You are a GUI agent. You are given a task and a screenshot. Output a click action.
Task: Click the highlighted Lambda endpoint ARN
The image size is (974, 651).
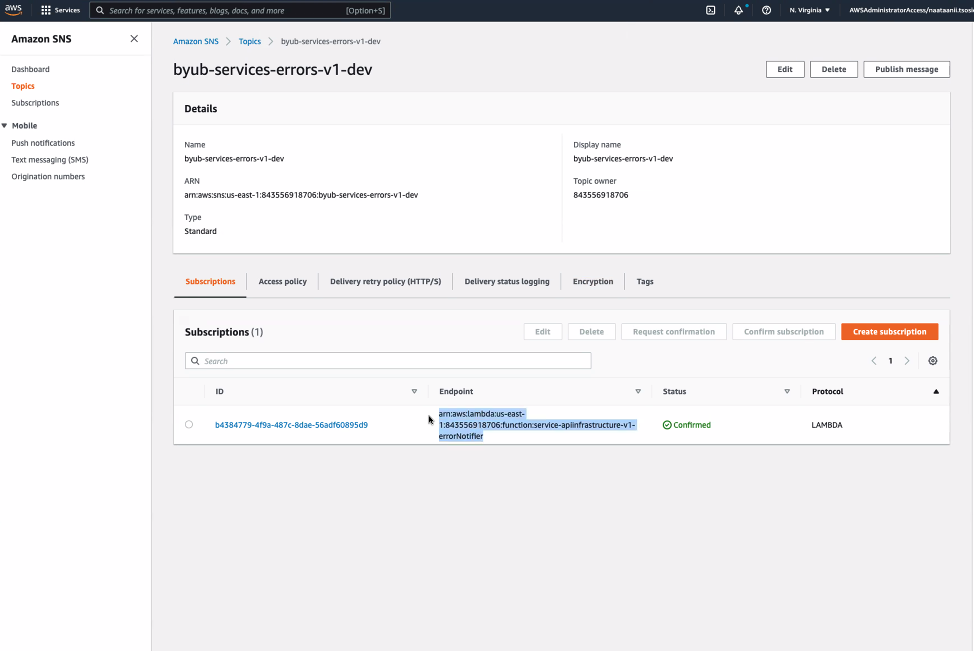coord(537,425)
